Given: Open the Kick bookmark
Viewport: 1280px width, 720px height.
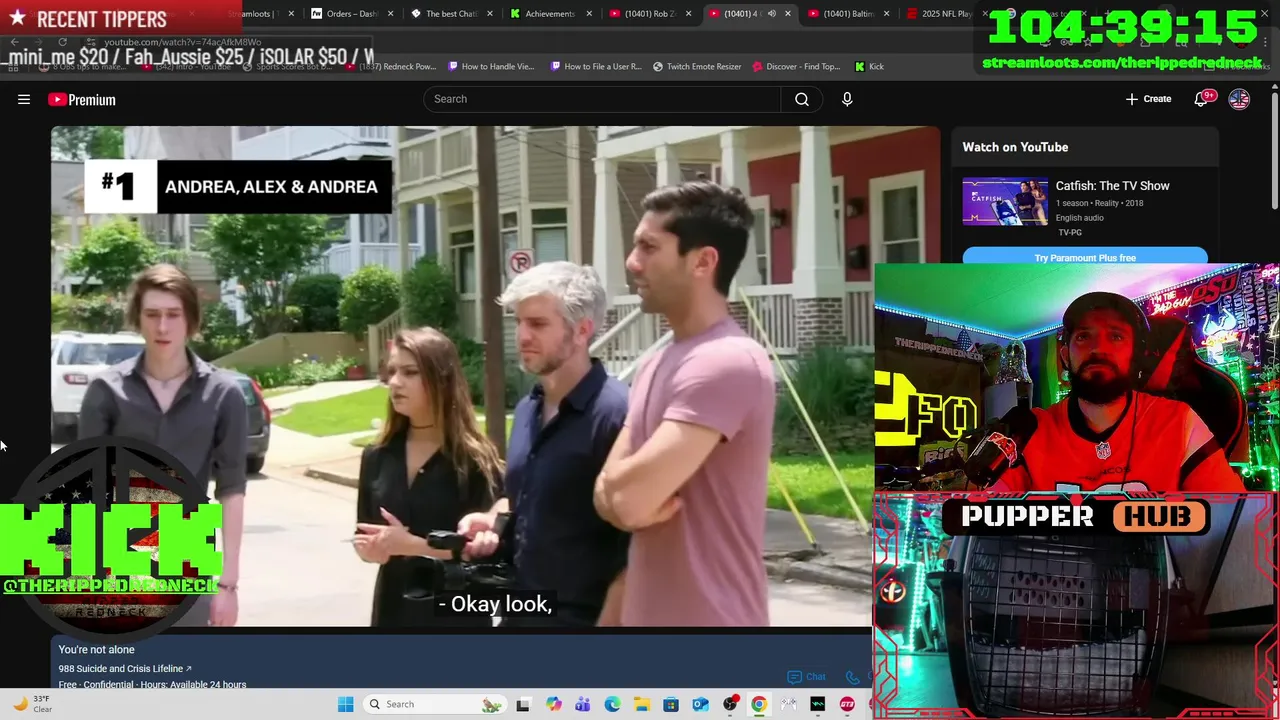Looking at the screenshot, I should [869, 66].
